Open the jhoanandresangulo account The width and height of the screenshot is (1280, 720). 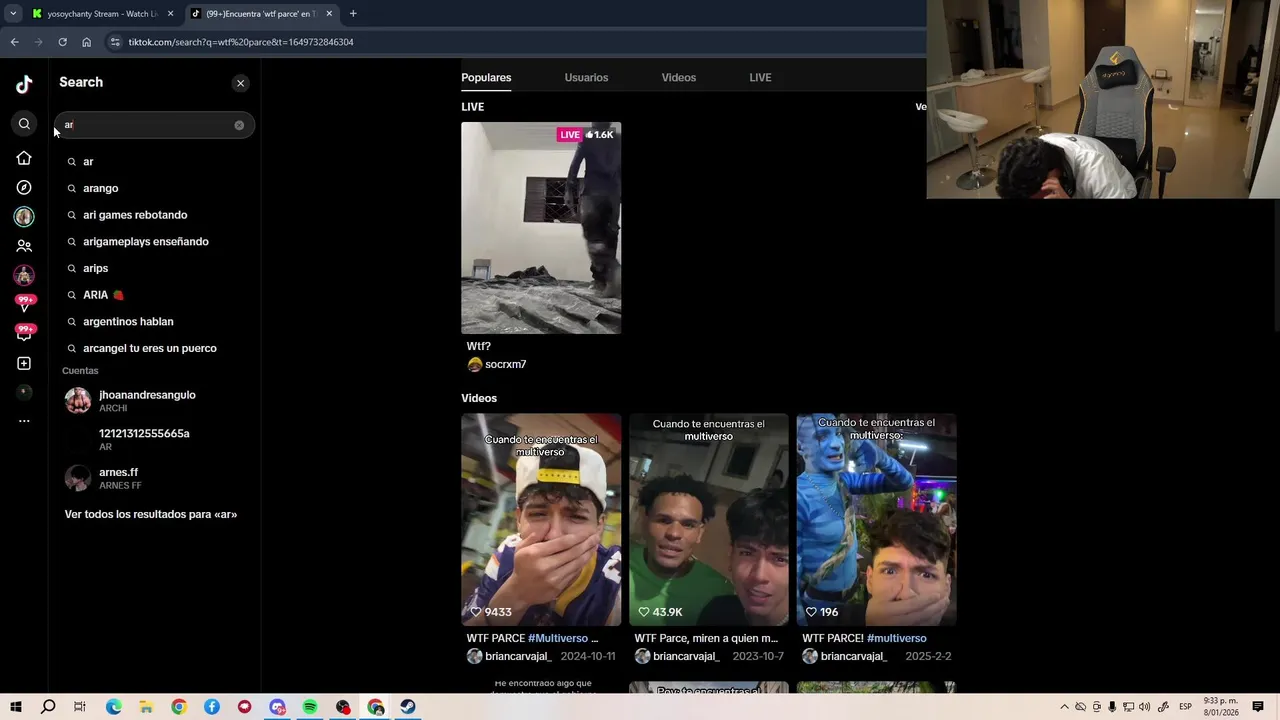[155, 401]
